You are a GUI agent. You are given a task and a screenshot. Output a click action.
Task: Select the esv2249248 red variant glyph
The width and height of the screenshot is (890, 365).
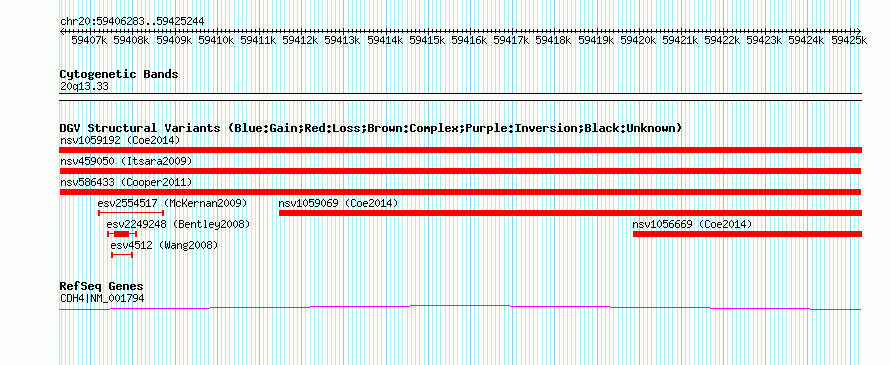click(x=122, y=234)
